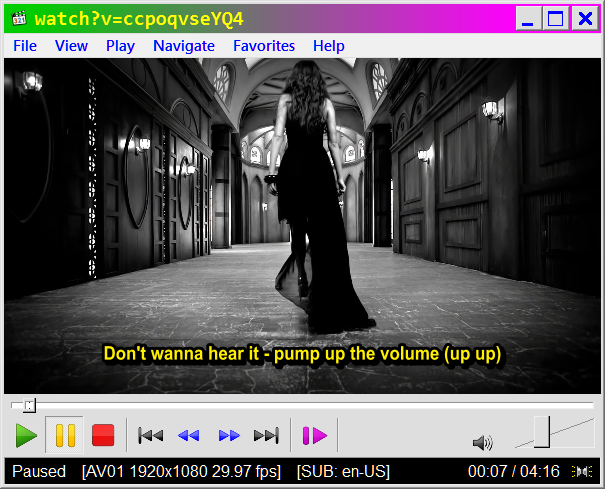605x489 pixels.
Task: Skip to the previous track icon
Action: point(150,436)
